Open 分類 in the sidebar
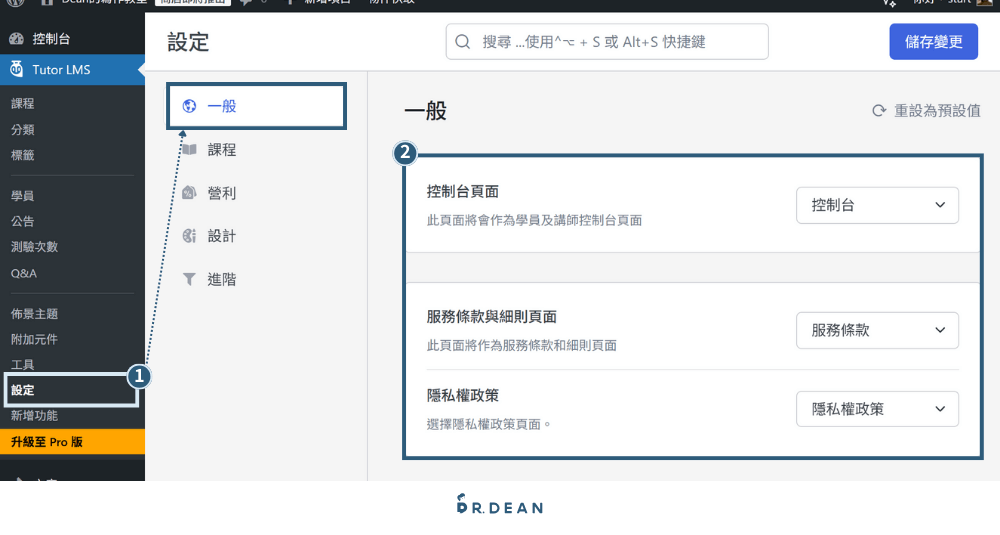Screen dimensions: 1000x535 tap(22, 129)
